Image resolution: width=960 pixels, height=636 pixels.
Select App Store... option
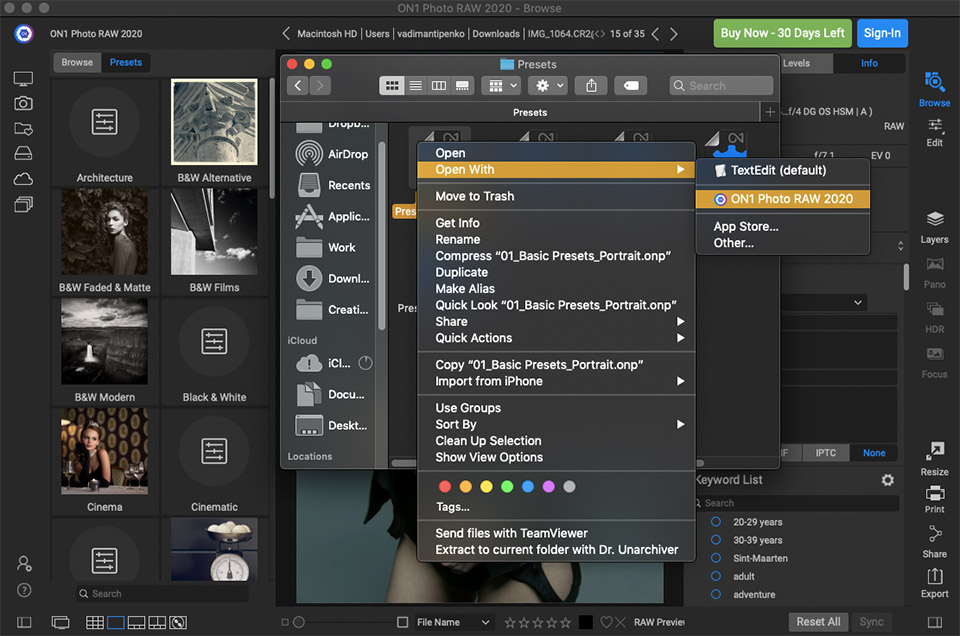[783, 226]
